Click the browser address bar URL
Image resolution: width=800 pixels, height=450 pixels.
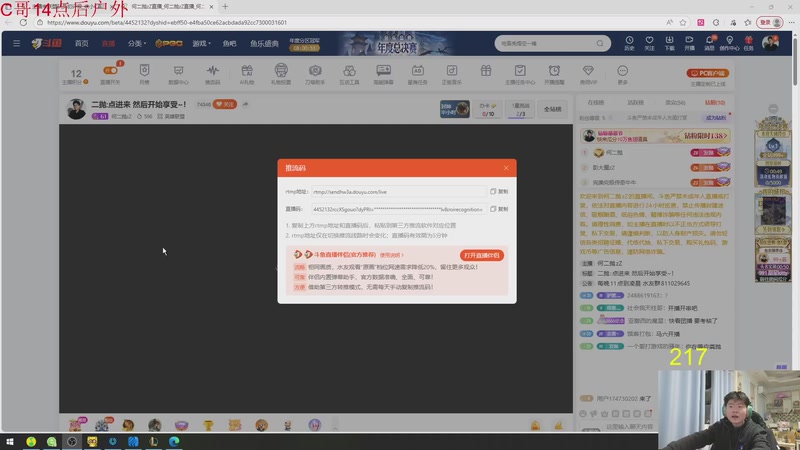click(167, 22)
